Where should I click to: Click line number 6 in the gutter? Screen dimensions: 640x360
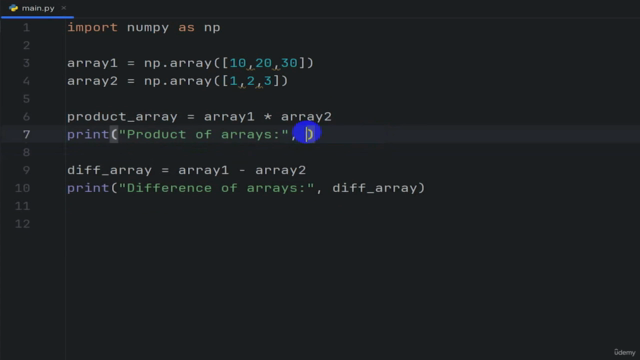pos(27,117)
